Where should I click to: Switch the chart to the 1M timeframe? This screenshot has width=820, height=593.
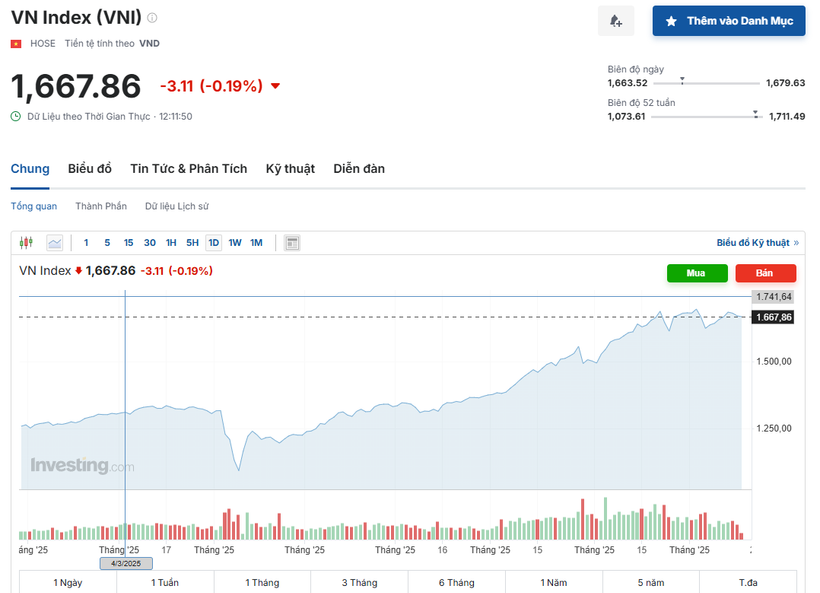tap(256, 242)
